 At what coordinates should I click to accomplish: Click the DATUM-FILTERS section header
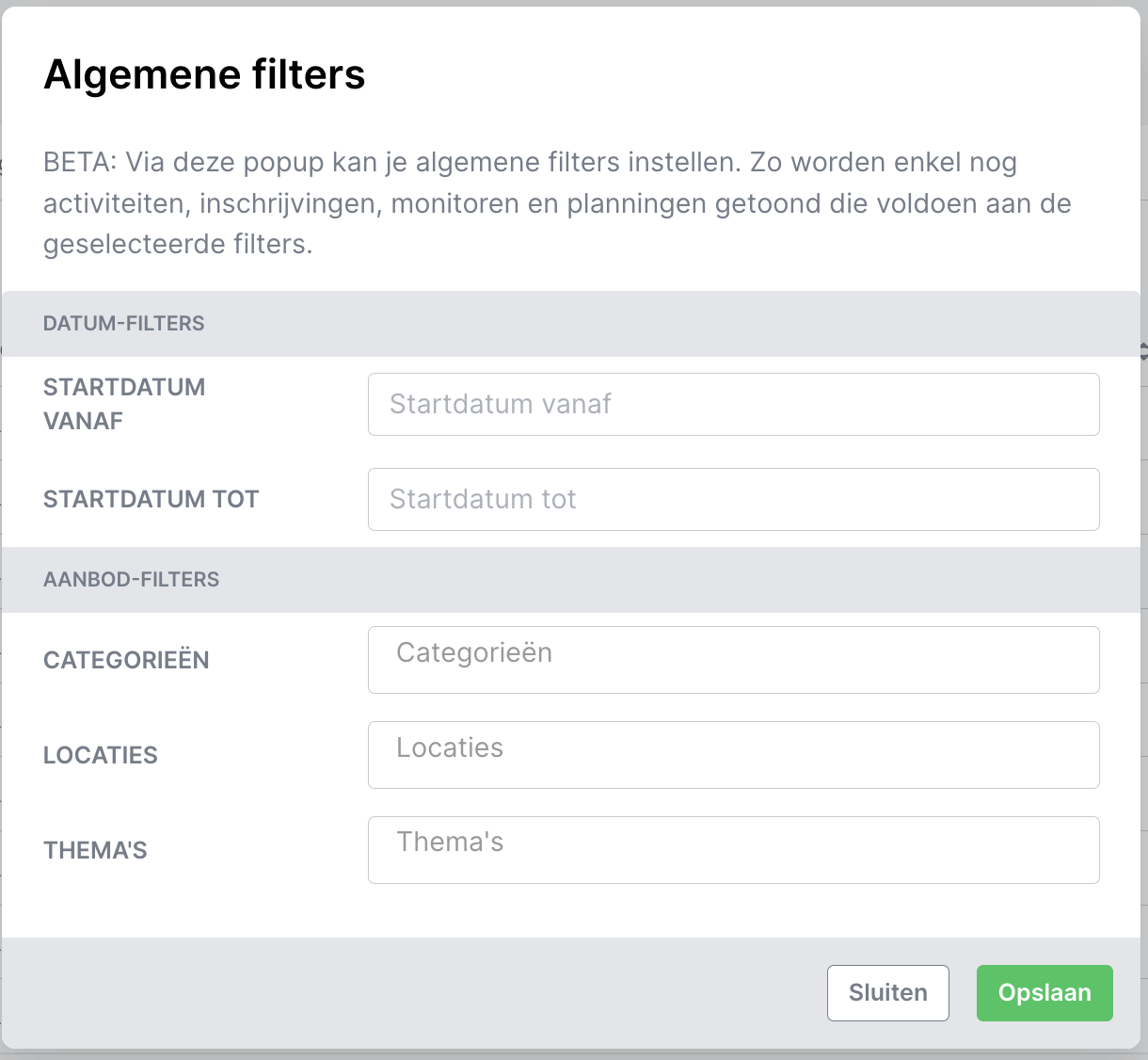click(x=123, y=324)
